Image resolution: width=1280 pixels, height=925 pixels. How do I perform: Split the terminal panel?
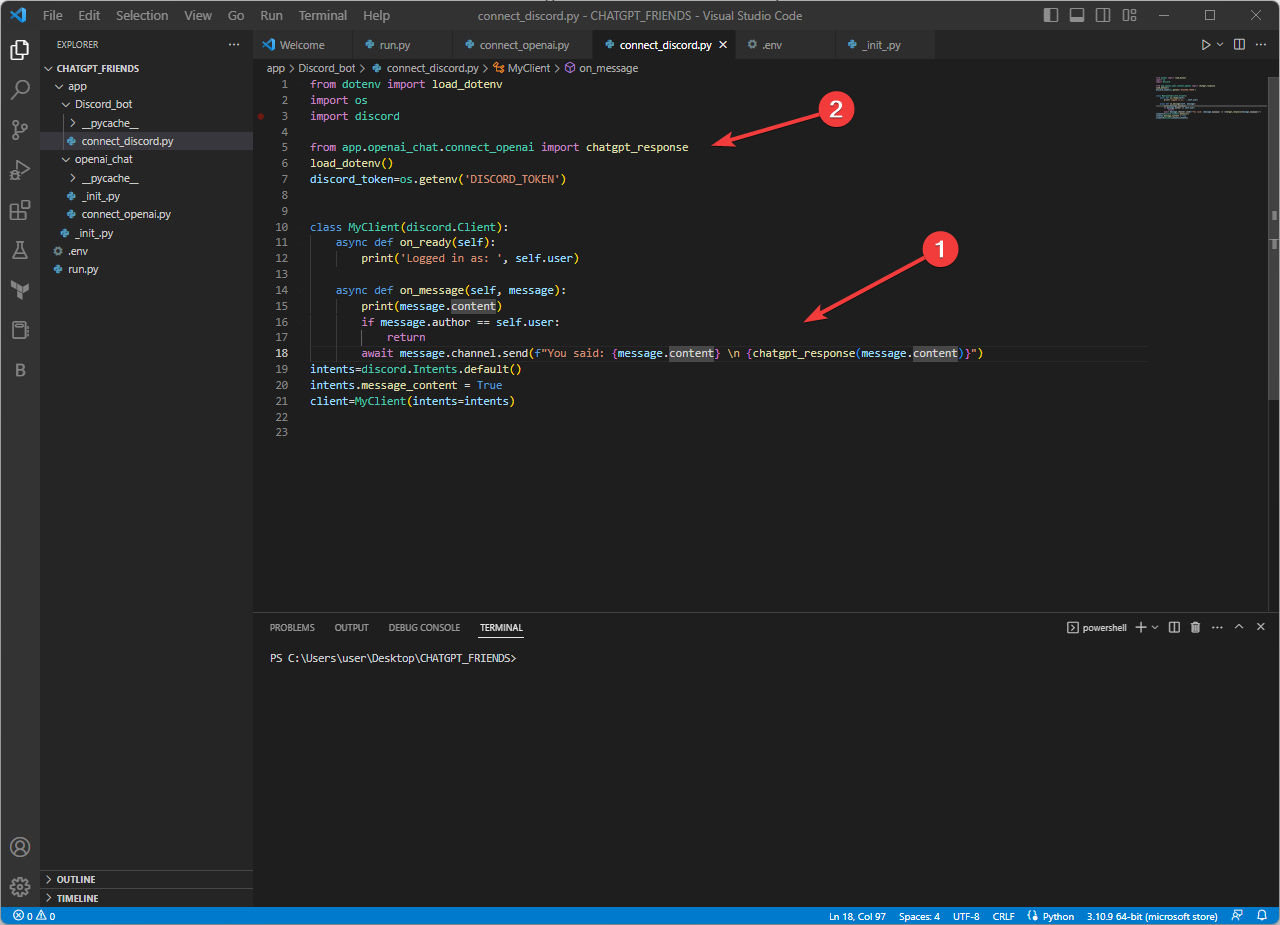1174,627
